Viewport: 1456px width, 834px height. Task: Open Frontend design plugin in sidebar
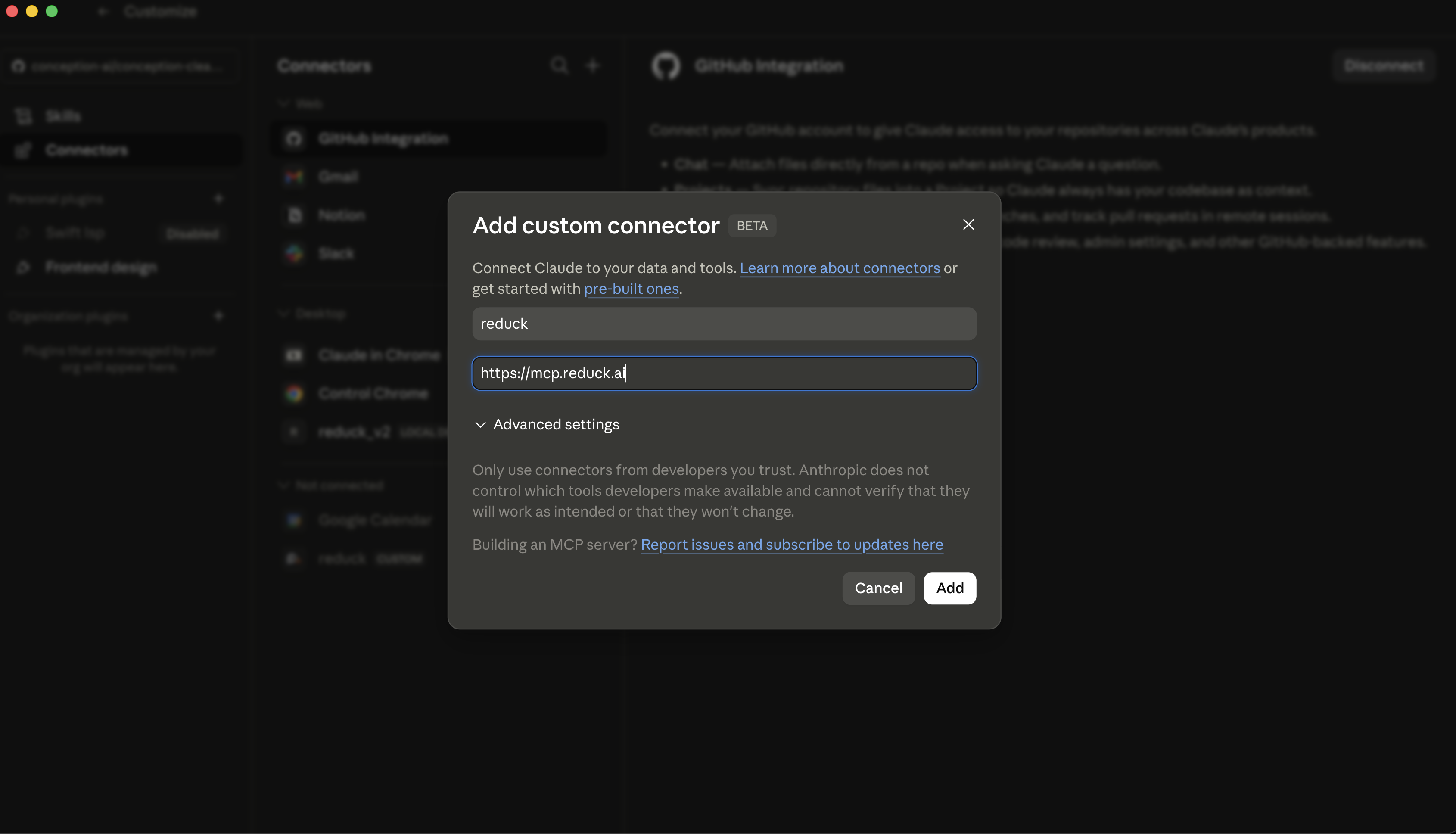(120, 267)
